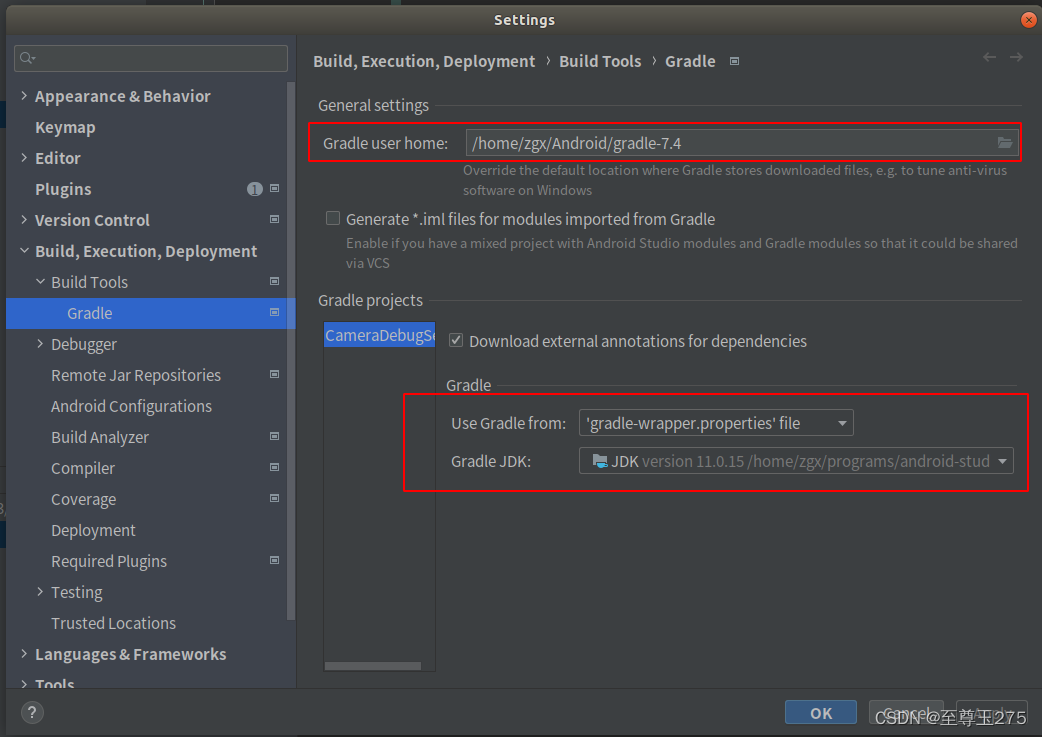This screenshot has height=737, width=1042.
Task: Open help with the question mark icon
Action: 32,712
